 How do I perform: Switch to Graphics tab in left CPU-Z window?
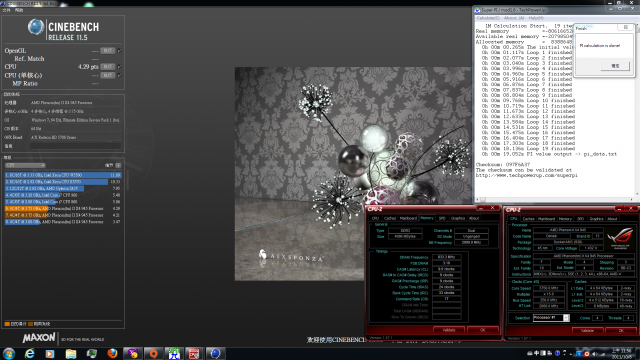pyautogui.click(x=458, y=218)
